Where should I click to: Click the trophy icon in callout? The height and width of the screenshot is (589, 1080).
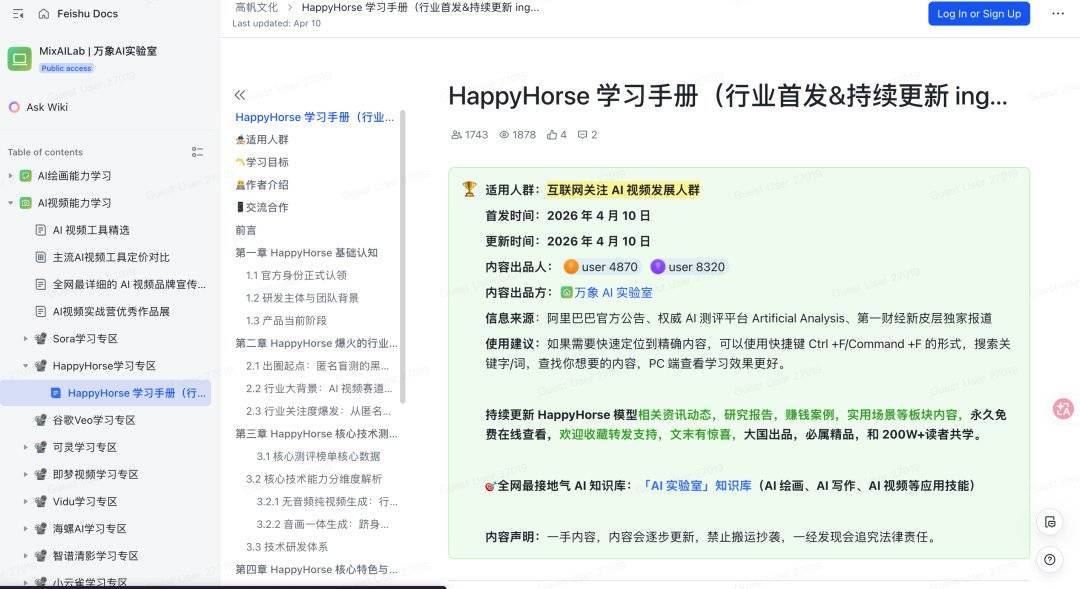pyautogui.click(x=469, y=189)
